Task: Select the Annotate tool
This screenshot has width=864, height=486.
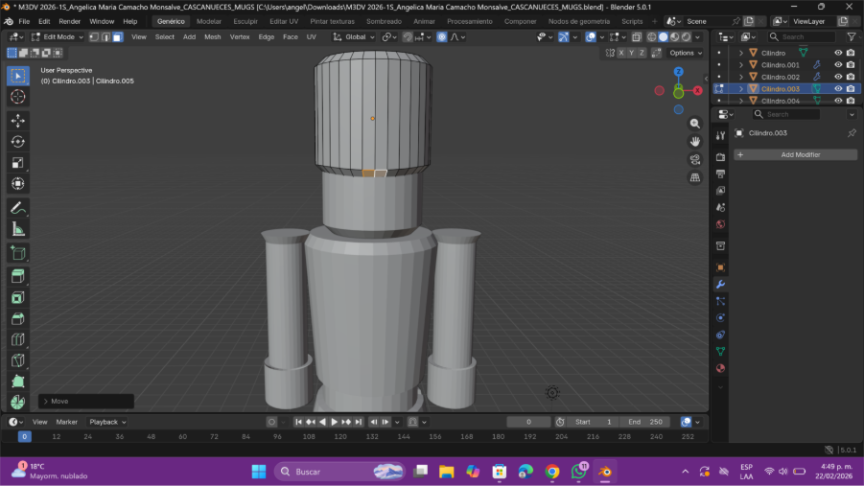Action: (x=18, y=208)
